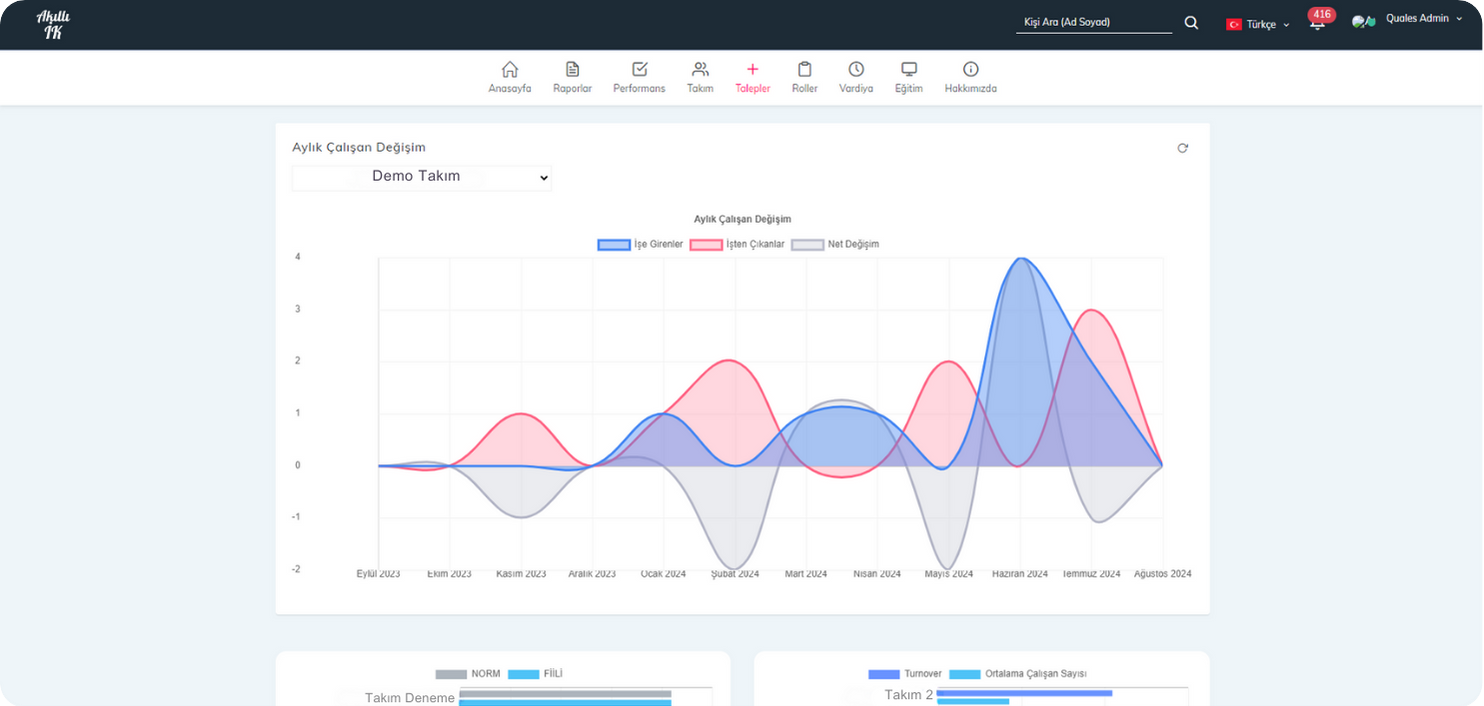Screen dimensions: 1484x706
Task: Go to the Raporlar menu label
Action: (572, 89)
